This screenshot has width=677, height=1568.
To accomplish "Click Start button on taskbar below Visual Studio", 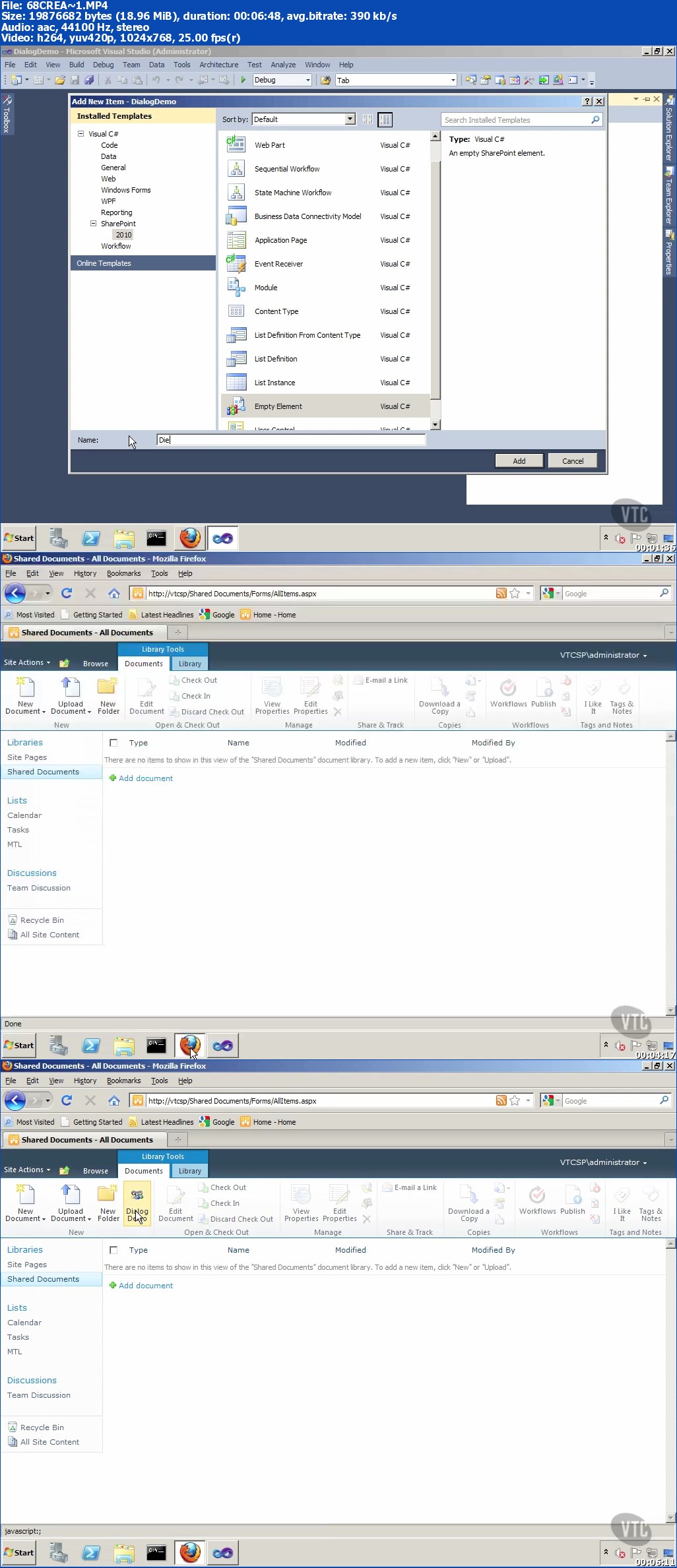I will tap(18, 538).
